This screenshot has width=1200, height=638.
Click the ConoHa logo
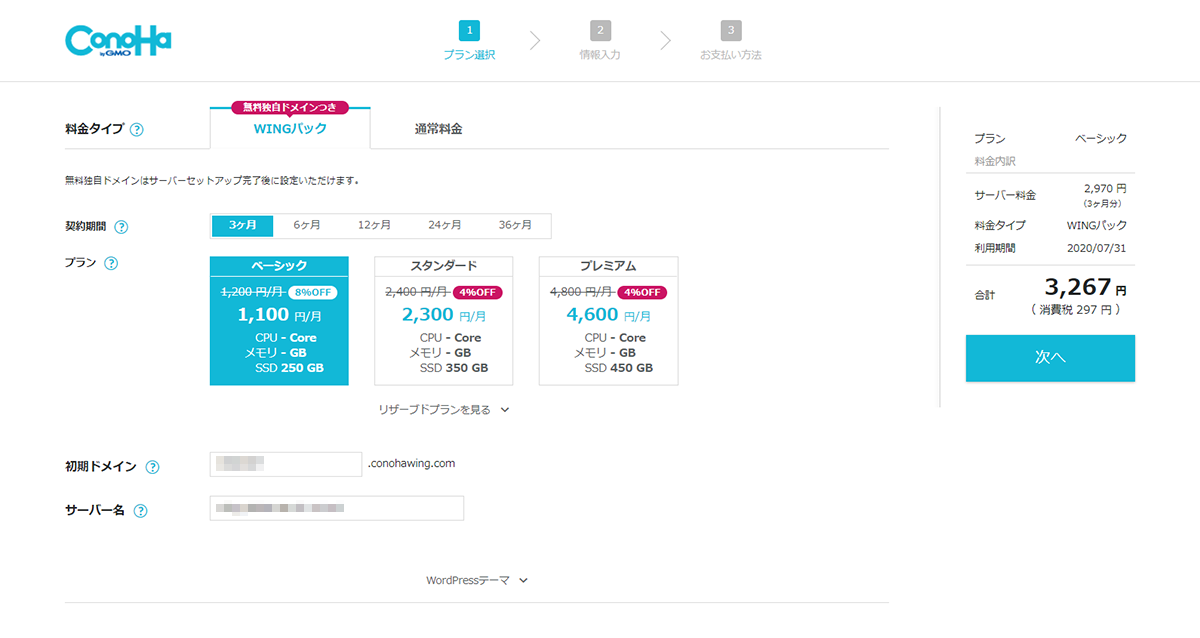(118, 41)
